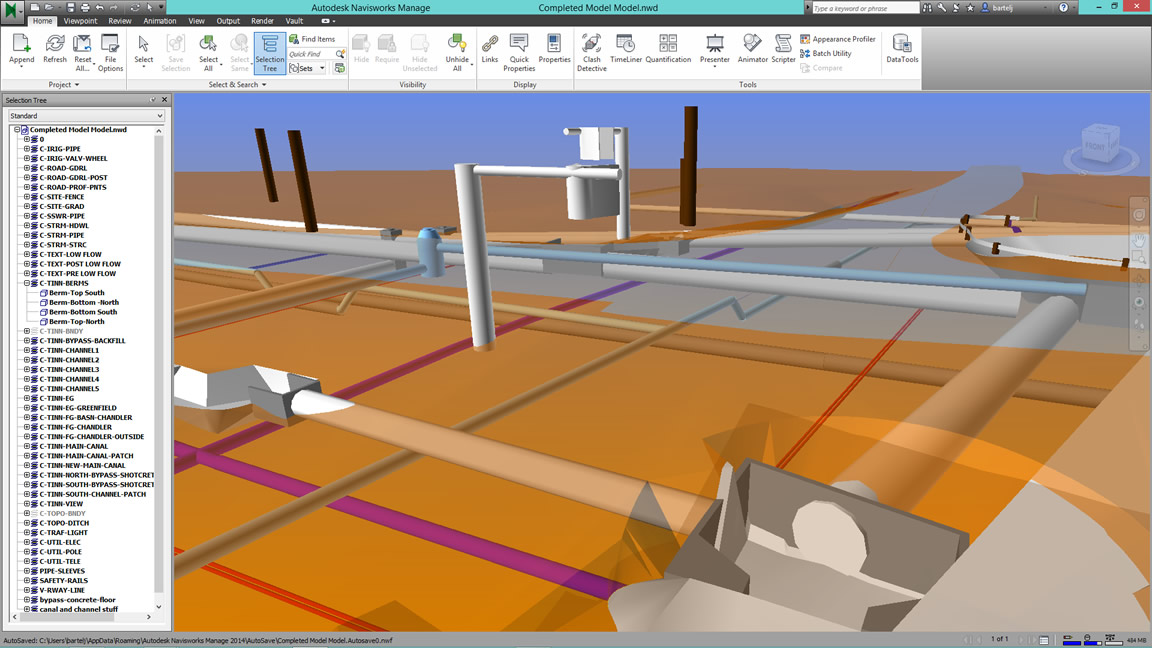Click the Pan hand navigation icon
Image resolution: width=1152 pixels, height=648 pixels.
[x=1139, y=240]
